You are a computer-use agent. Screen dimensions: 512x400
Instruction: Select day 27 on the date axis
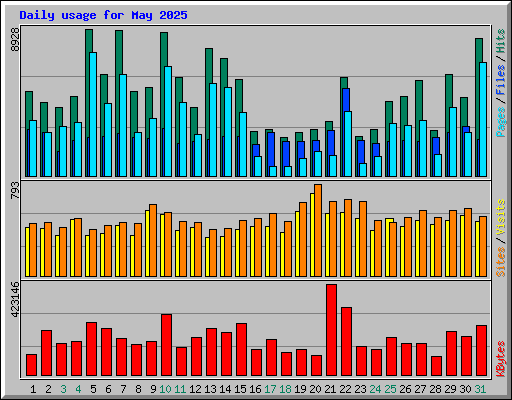point(420,389)
